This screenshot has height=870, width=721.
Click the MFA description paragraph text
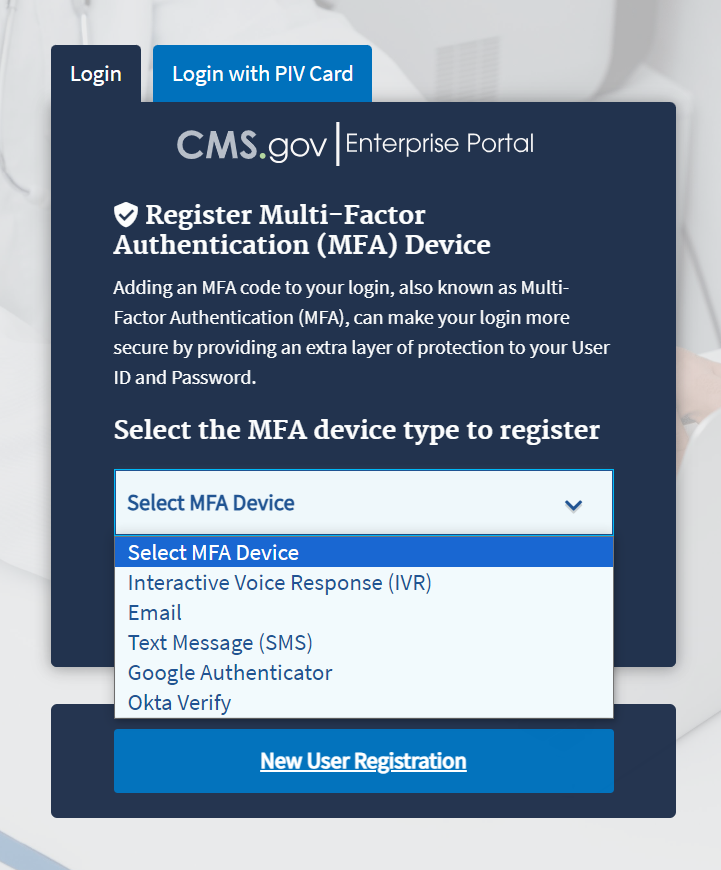coord(361,334)
